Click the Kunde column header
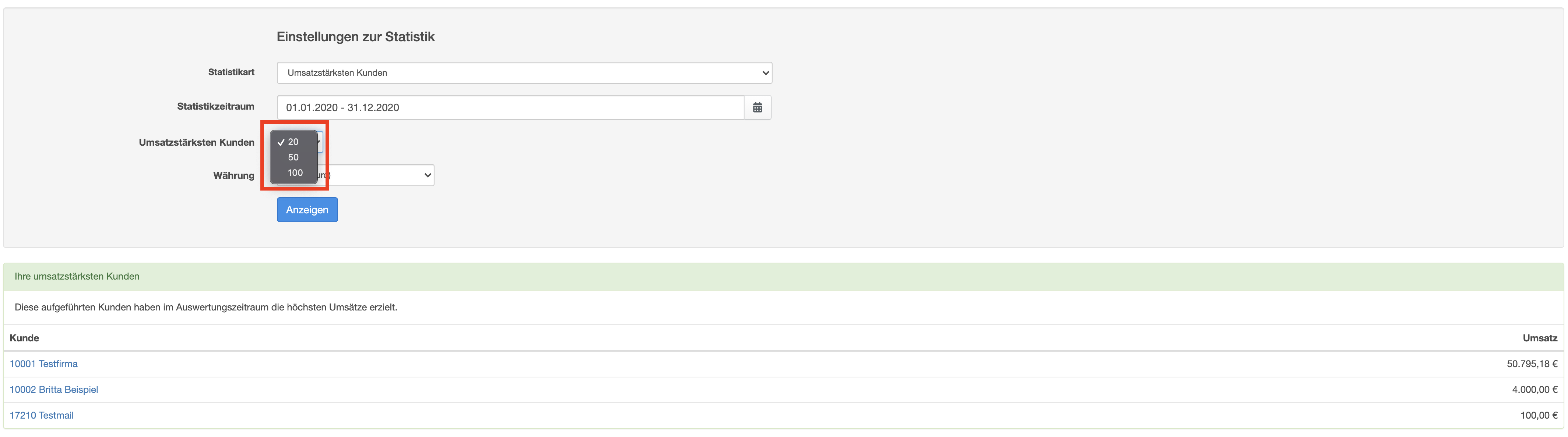1568x437 pixels. (x=24, y=338)
